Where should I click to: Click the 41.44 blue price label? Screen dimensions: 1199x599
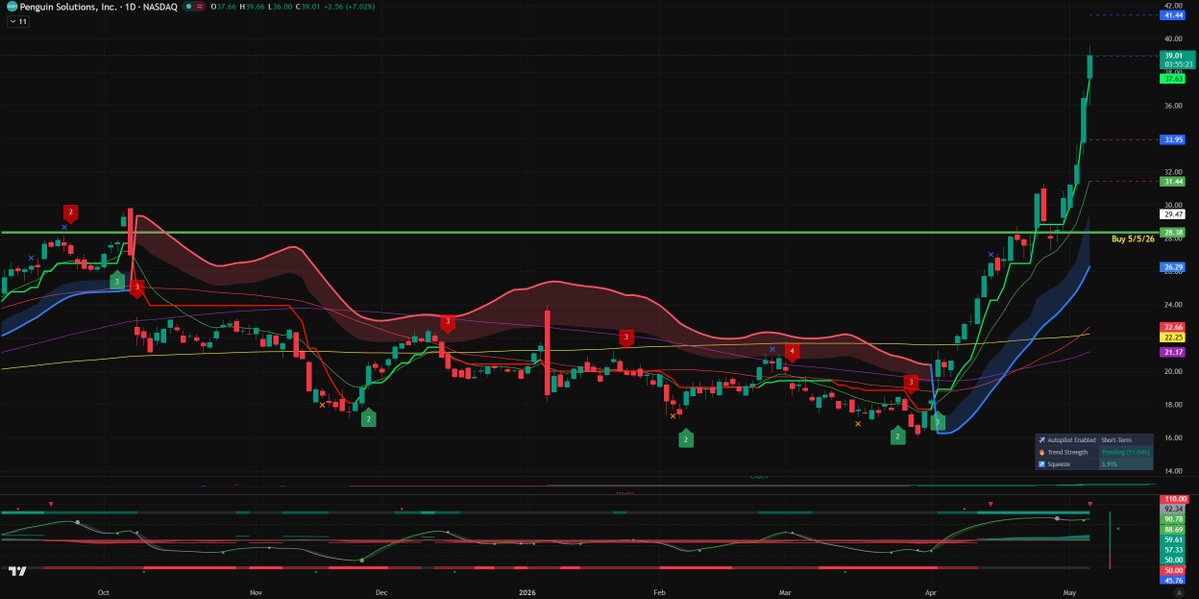(1174, 15)
